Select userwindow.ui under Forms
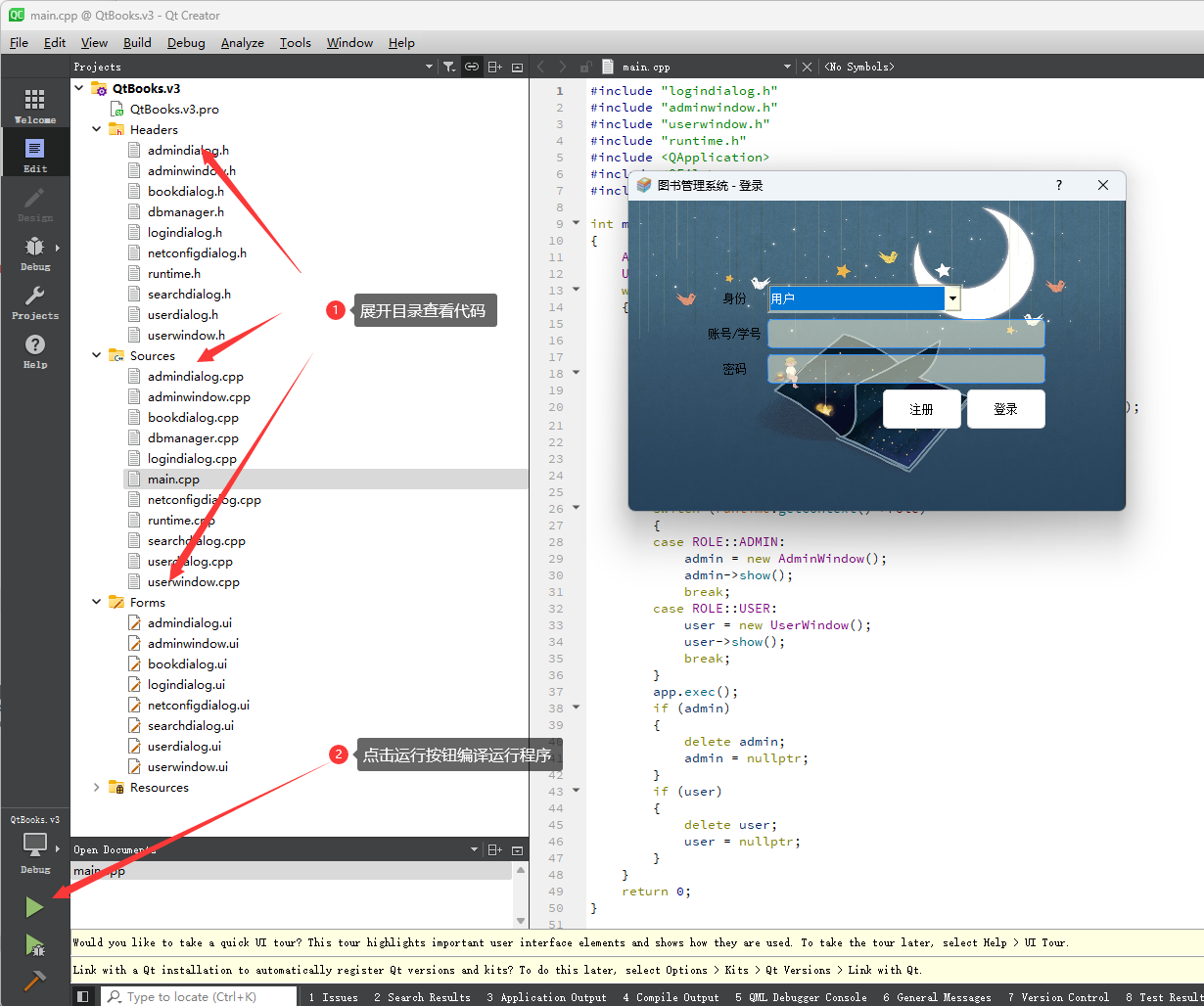The image size is (1204, 1006). tap(187, 766)
